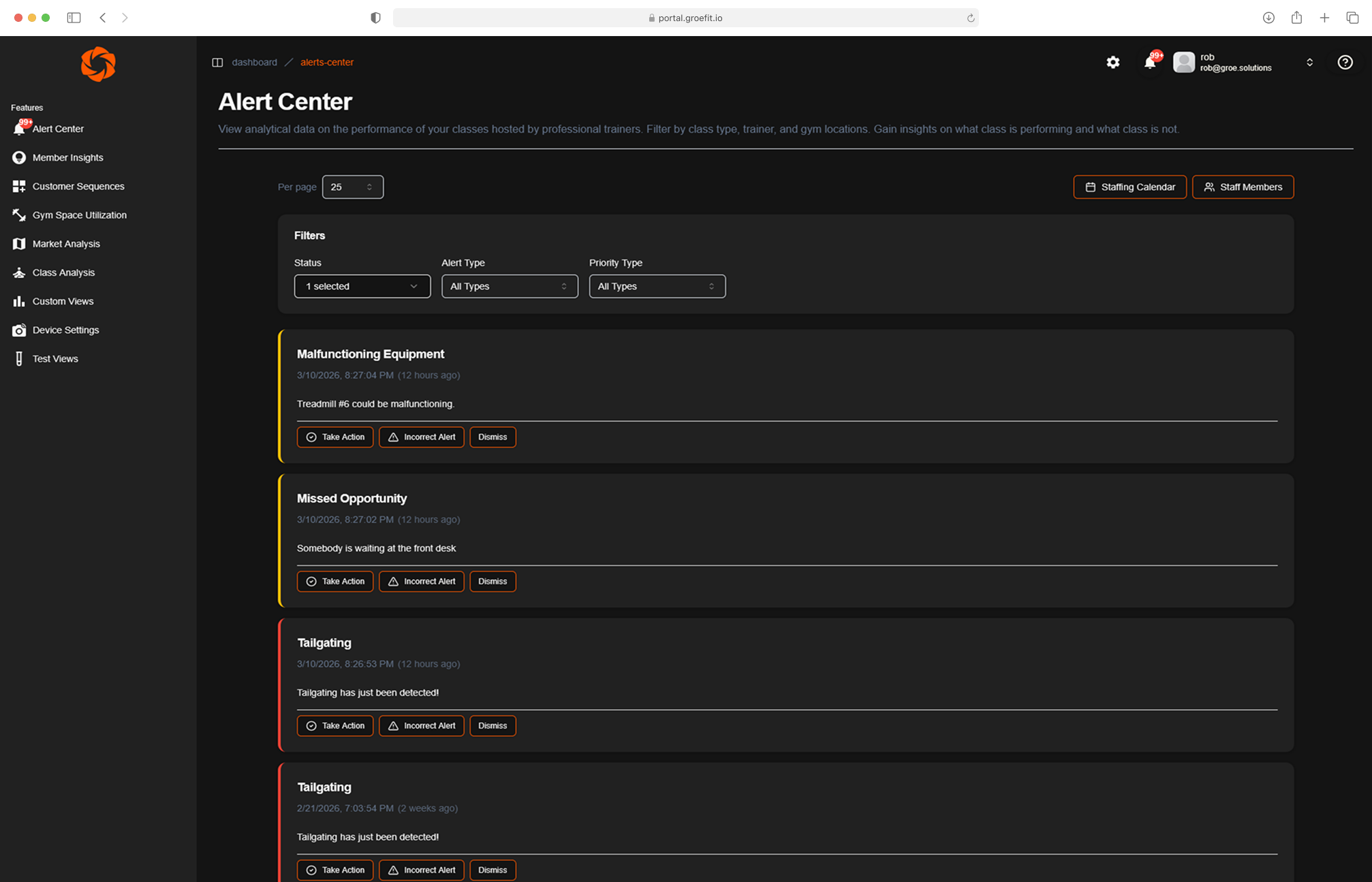Mark the Tailgating alert as Incorrect Alert
This screenshot has width=1372, height=882.
coord(421,725)
